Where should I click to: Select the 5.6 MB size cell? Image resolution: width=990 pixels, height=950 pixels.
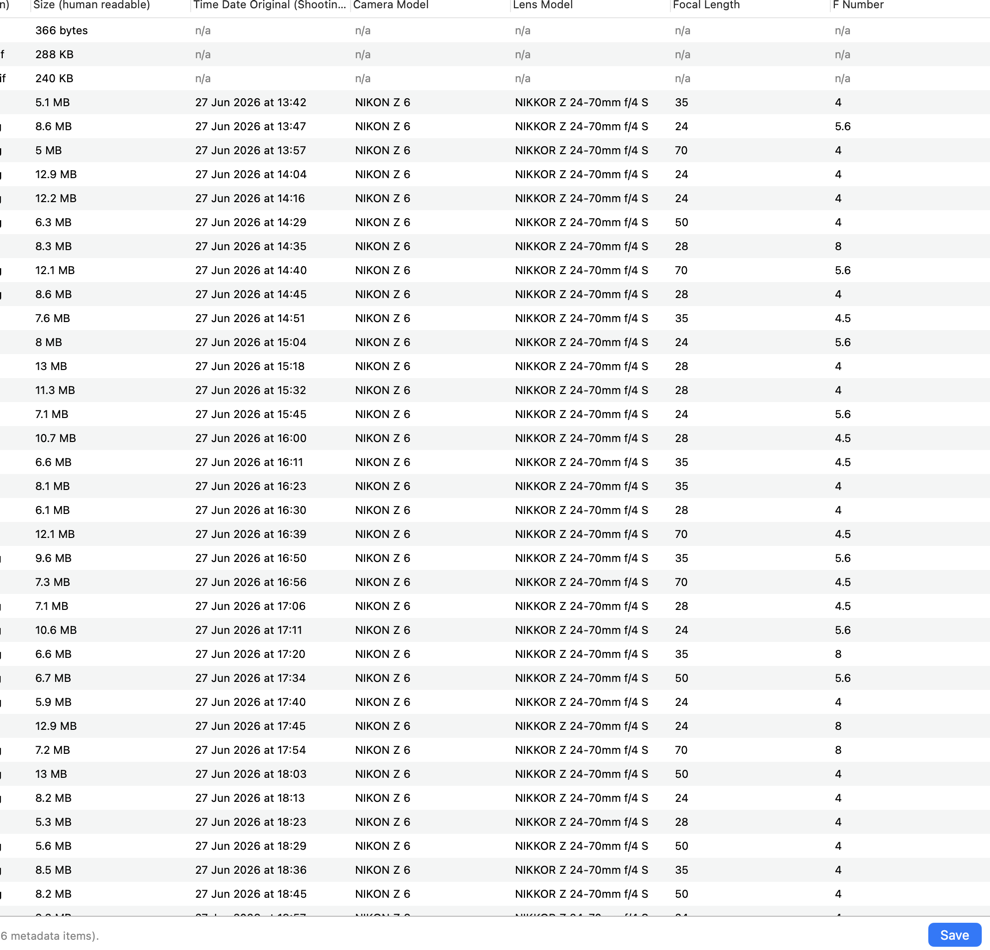click(x=53, y=846)
